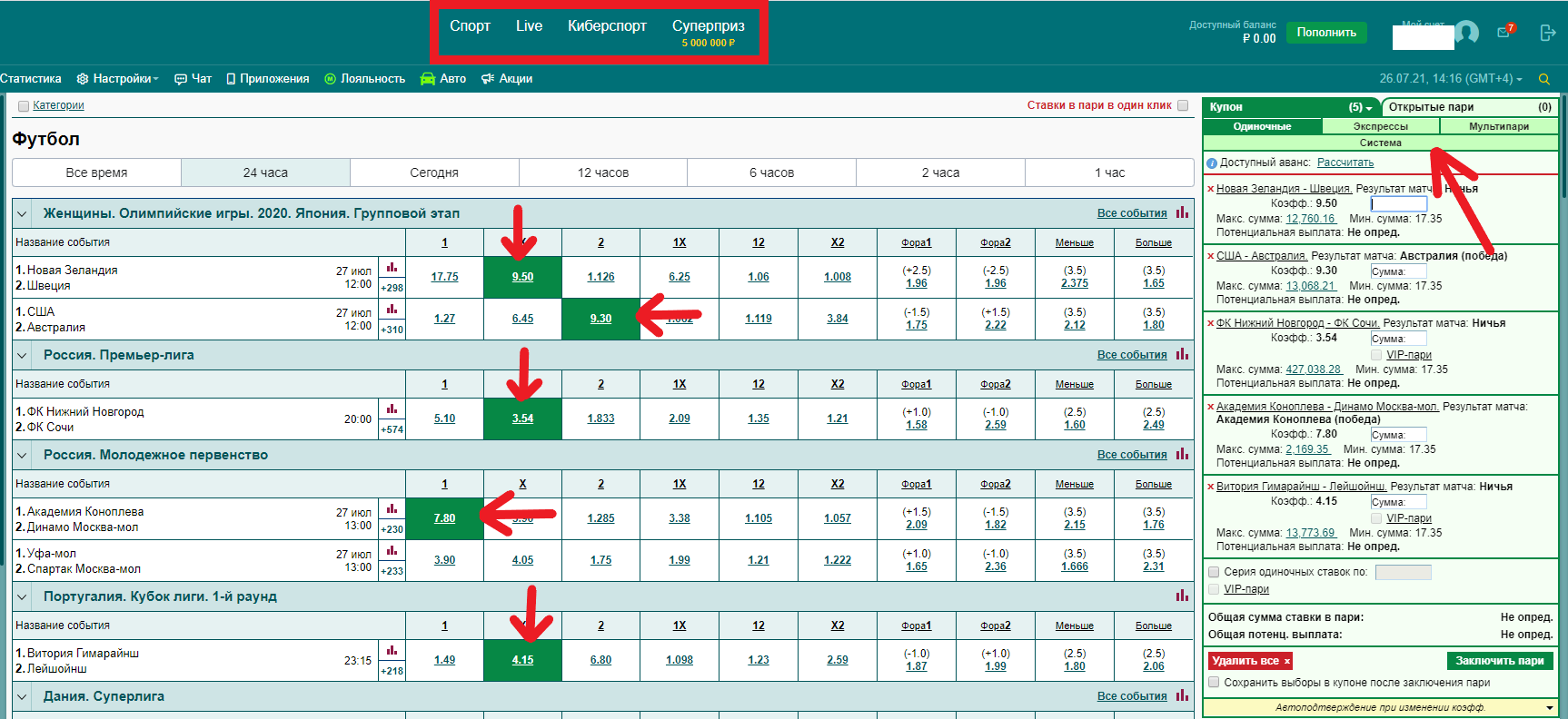Check Сохранить выборы в купоне option

[1214, 683]
